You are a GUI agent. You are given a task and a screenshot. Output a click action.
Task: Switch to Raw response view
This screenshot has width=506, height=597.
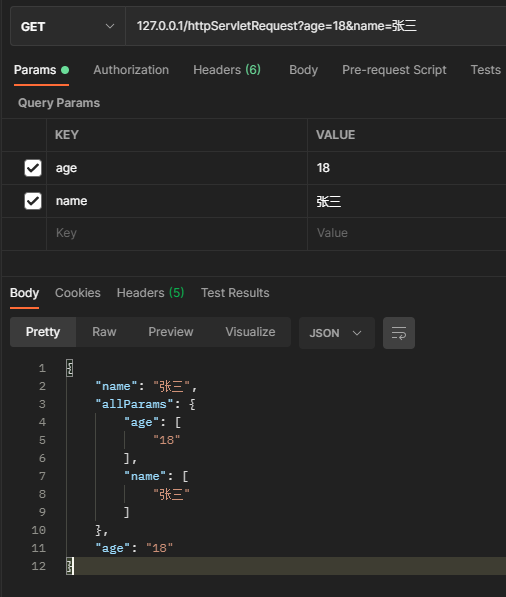point(104,332)
